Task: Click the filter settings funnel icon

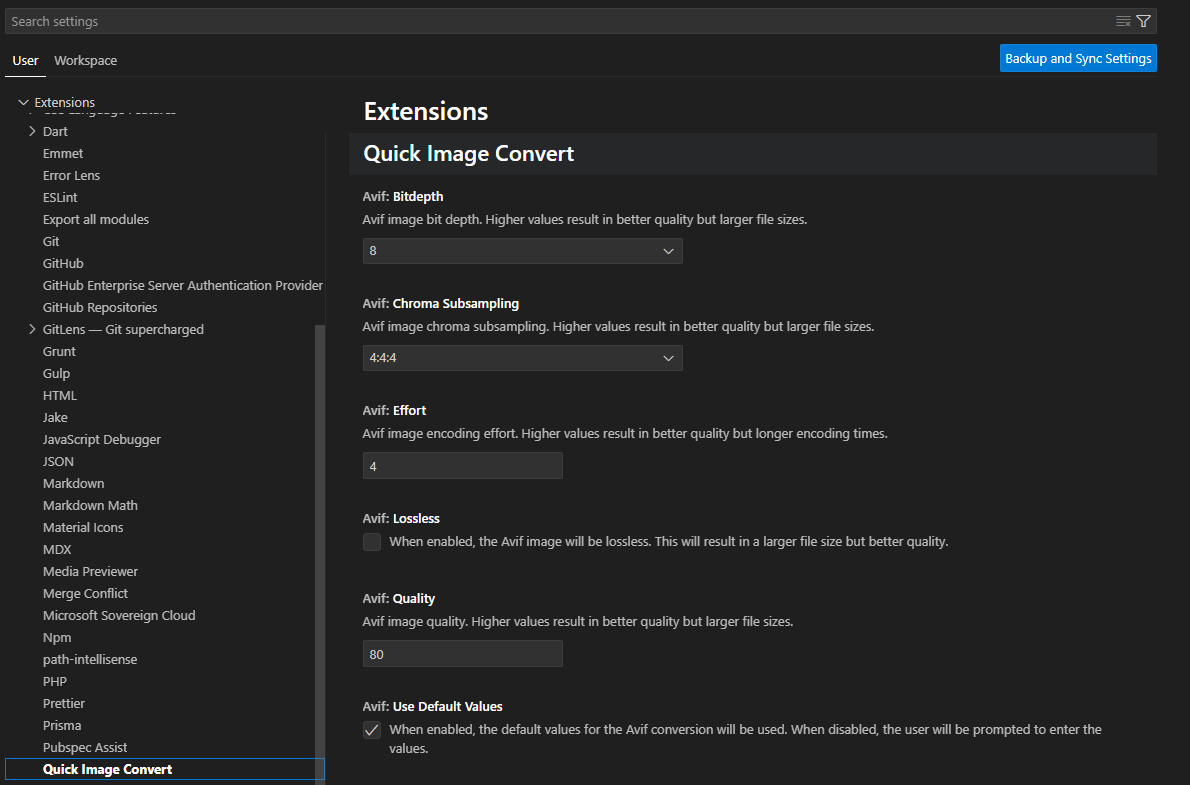Action: click(x=1144, y=21)
